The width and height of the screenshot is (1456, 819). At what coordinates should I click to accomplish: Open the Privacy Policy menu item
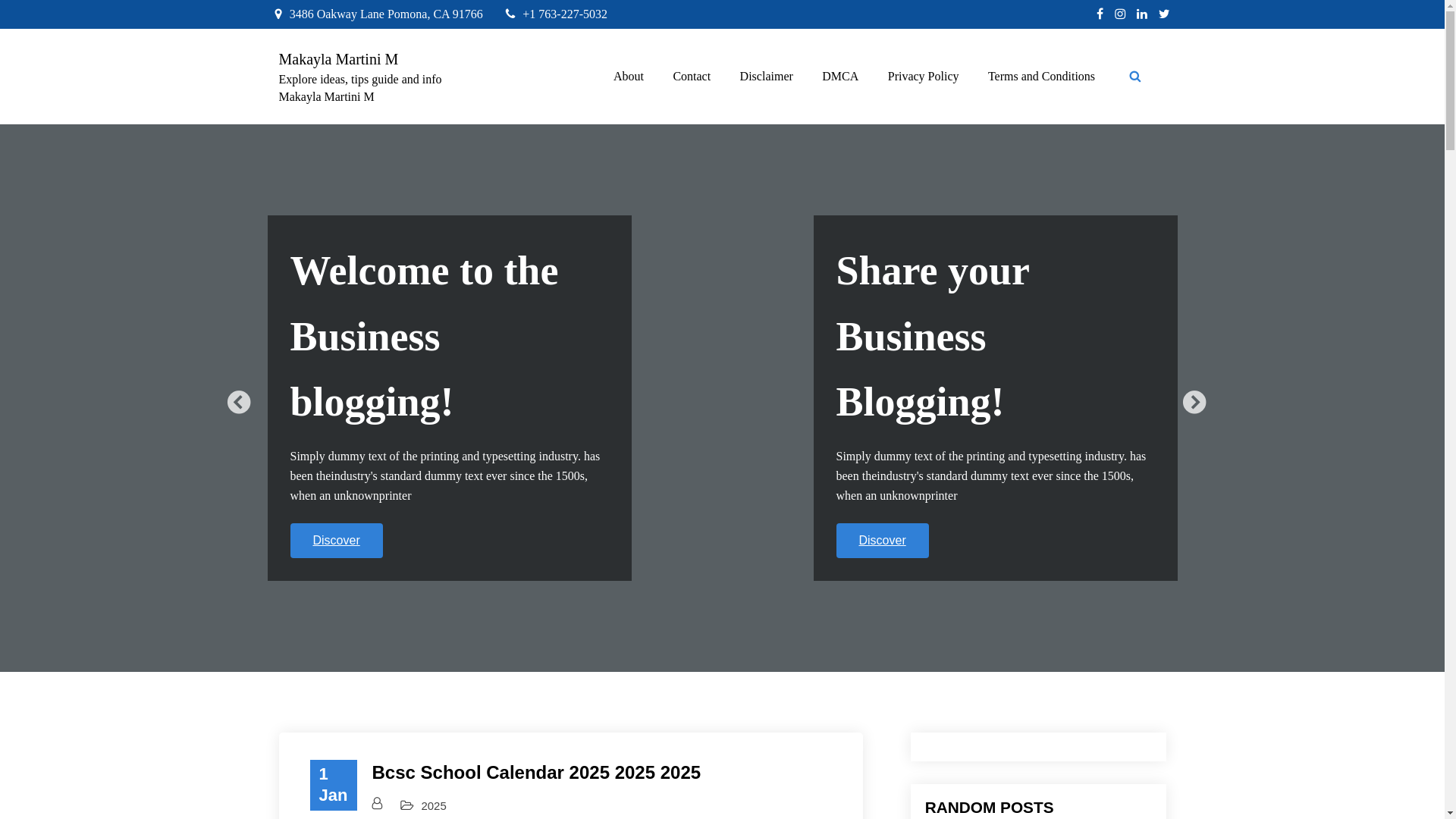pos(923,77)
